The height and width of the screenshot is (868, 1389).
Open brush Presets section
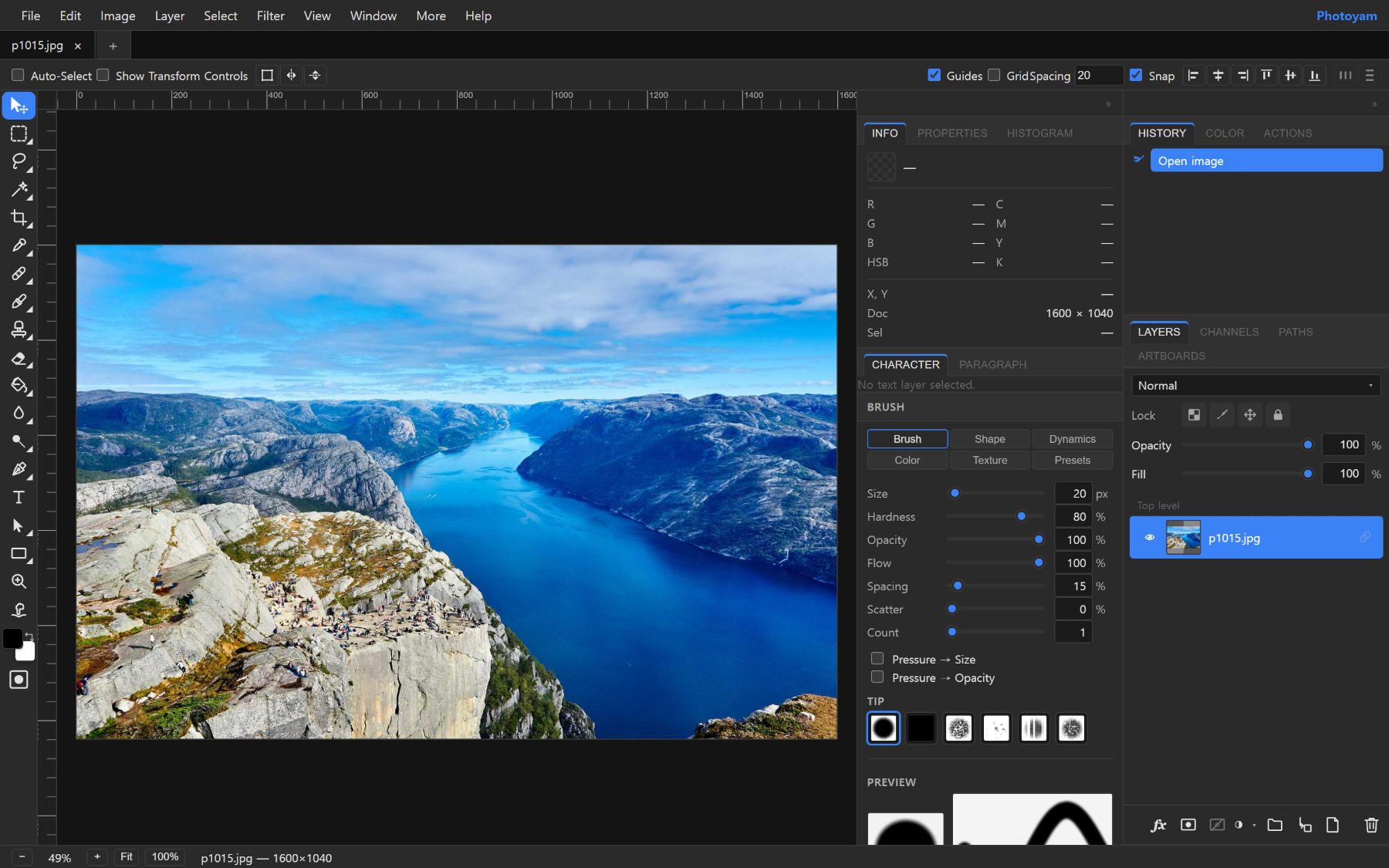[x=1072, y=460]
